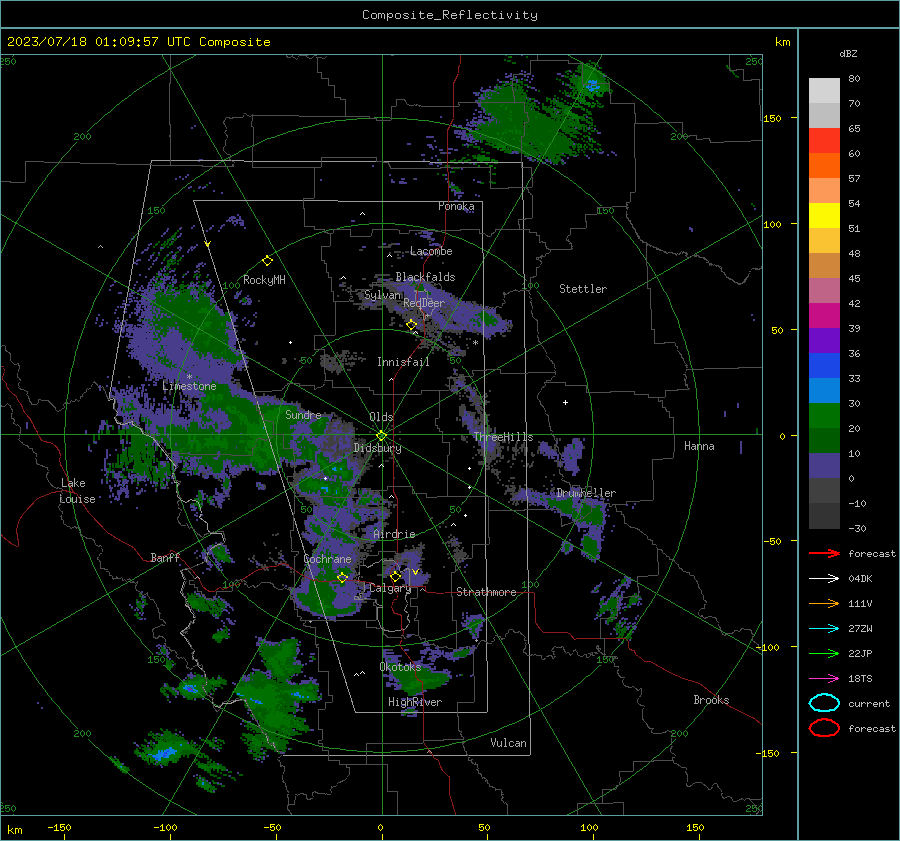900x841 pixels.
Task: Select the Banff city label
Action: pyautogui.click(x=165, y=557)
